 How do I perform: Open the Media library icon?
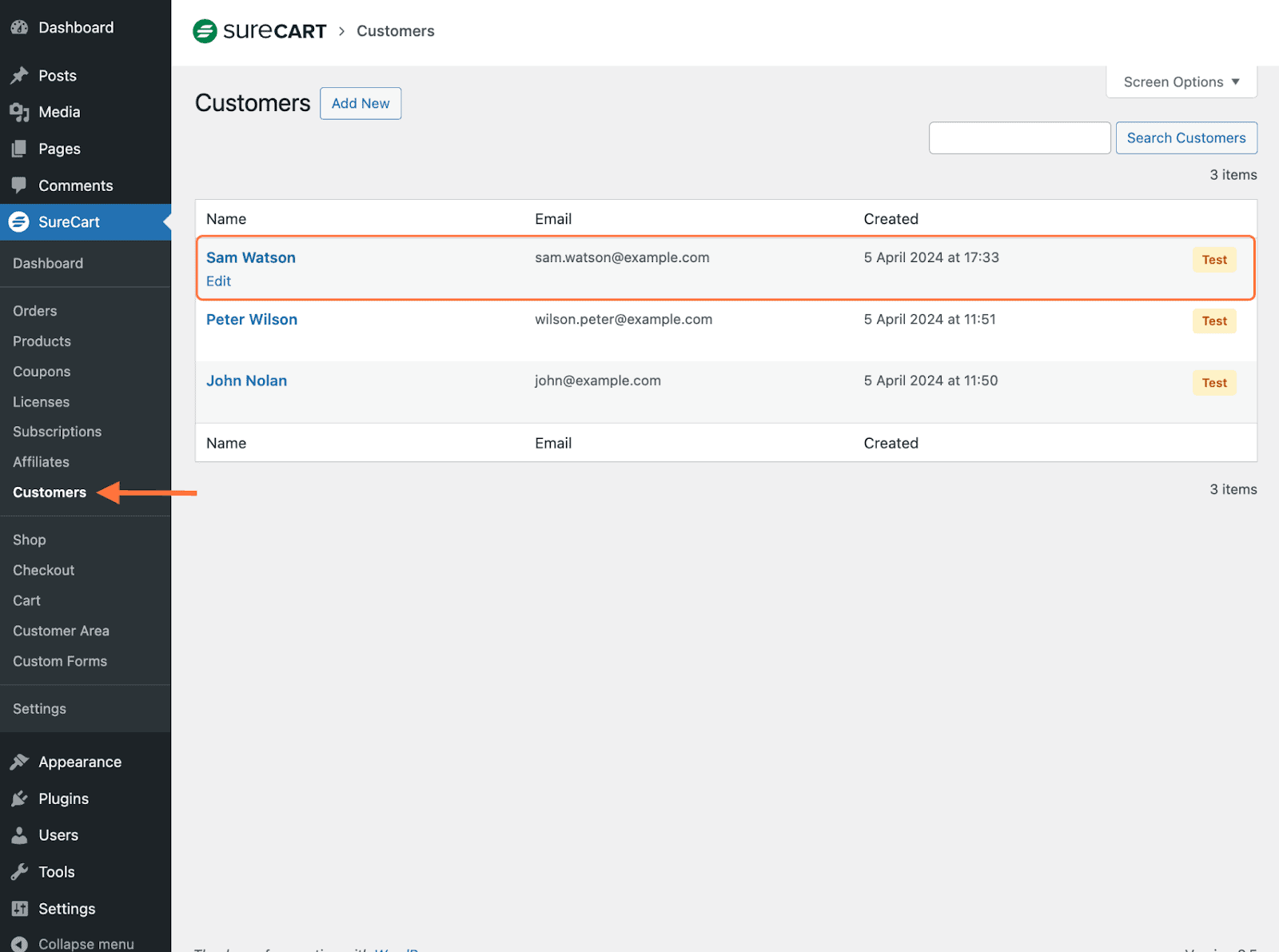(x=20, y=112)
